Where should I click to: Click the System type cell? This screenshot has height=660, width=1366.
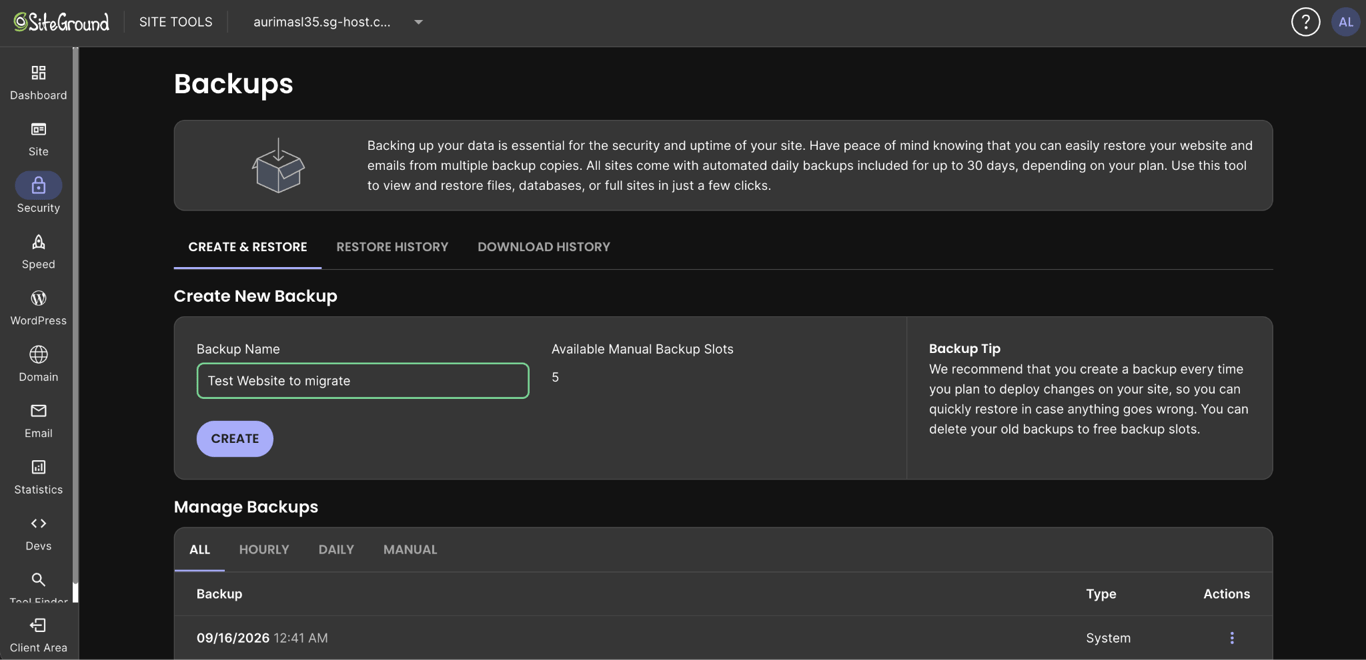click(x=1108, y=638)
